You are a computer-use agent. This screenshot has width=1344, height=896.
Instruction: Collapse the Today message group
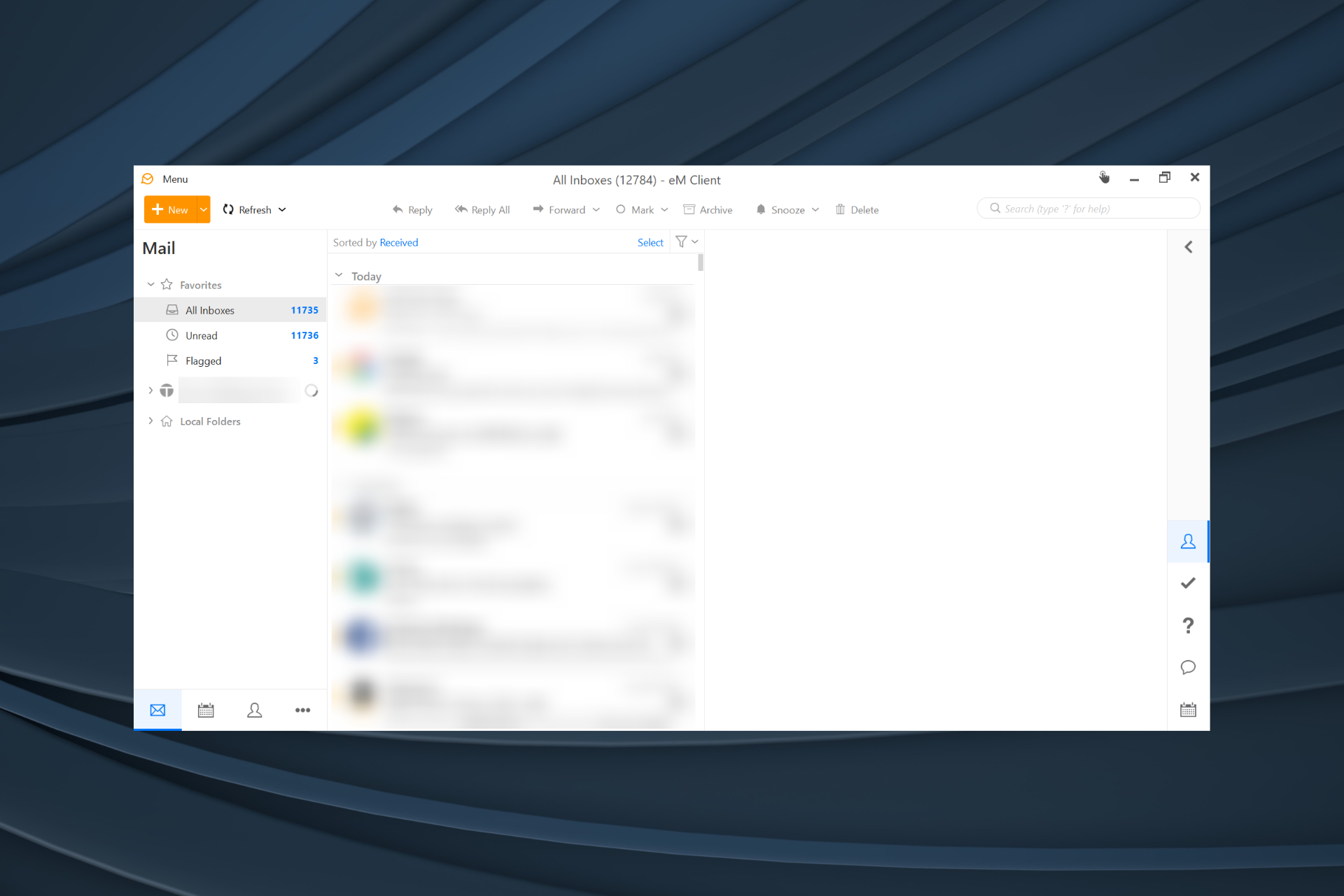pos(339,275)
